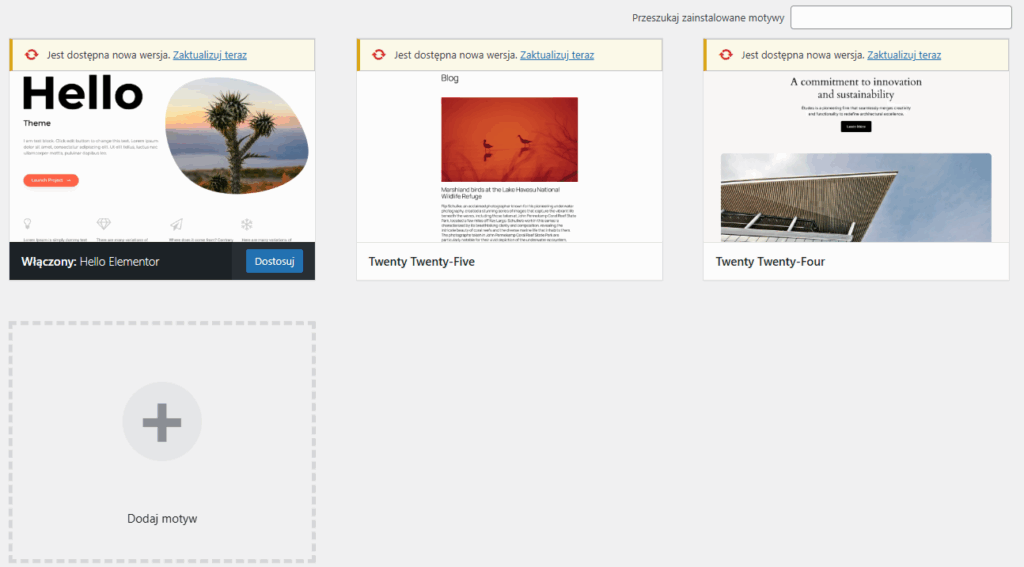1024x567 pixels.
Task: Select the Twenty Twenty-Five theme name
Action: pos(421,262)
